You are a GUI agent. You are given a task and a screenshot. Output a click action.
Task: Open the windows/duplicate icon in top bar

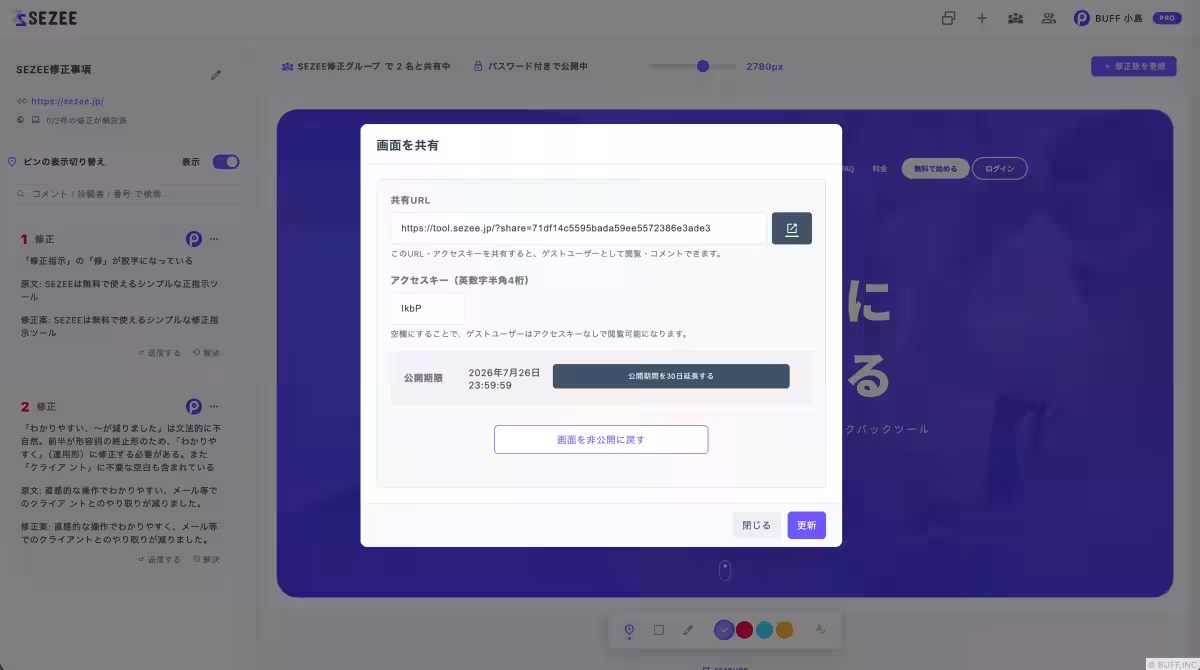pyautogui.click(x=949, y=18)
